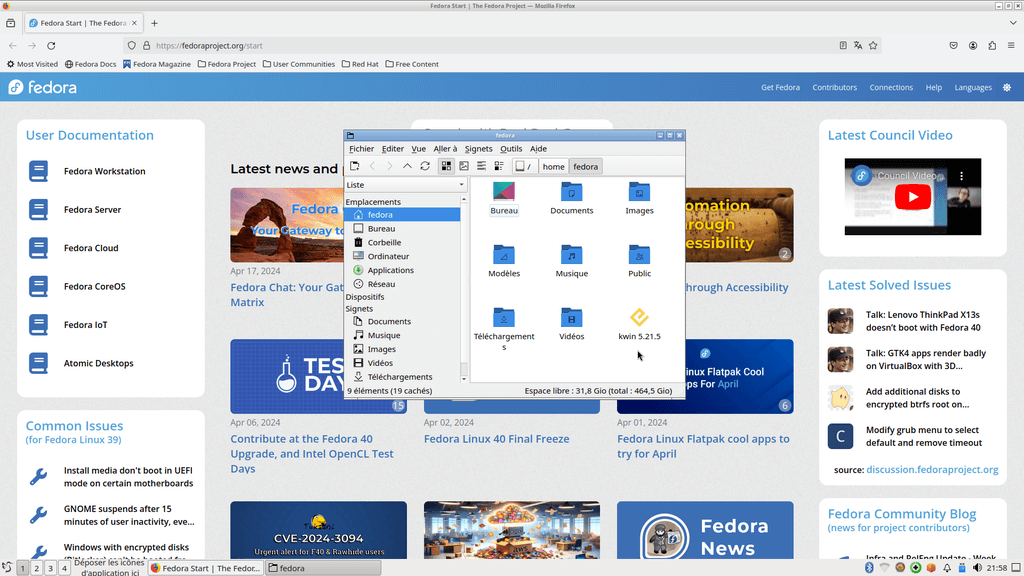
Task: Select the Téléchargements bookmark in the sidebar
Action: [x=402, y=377]
